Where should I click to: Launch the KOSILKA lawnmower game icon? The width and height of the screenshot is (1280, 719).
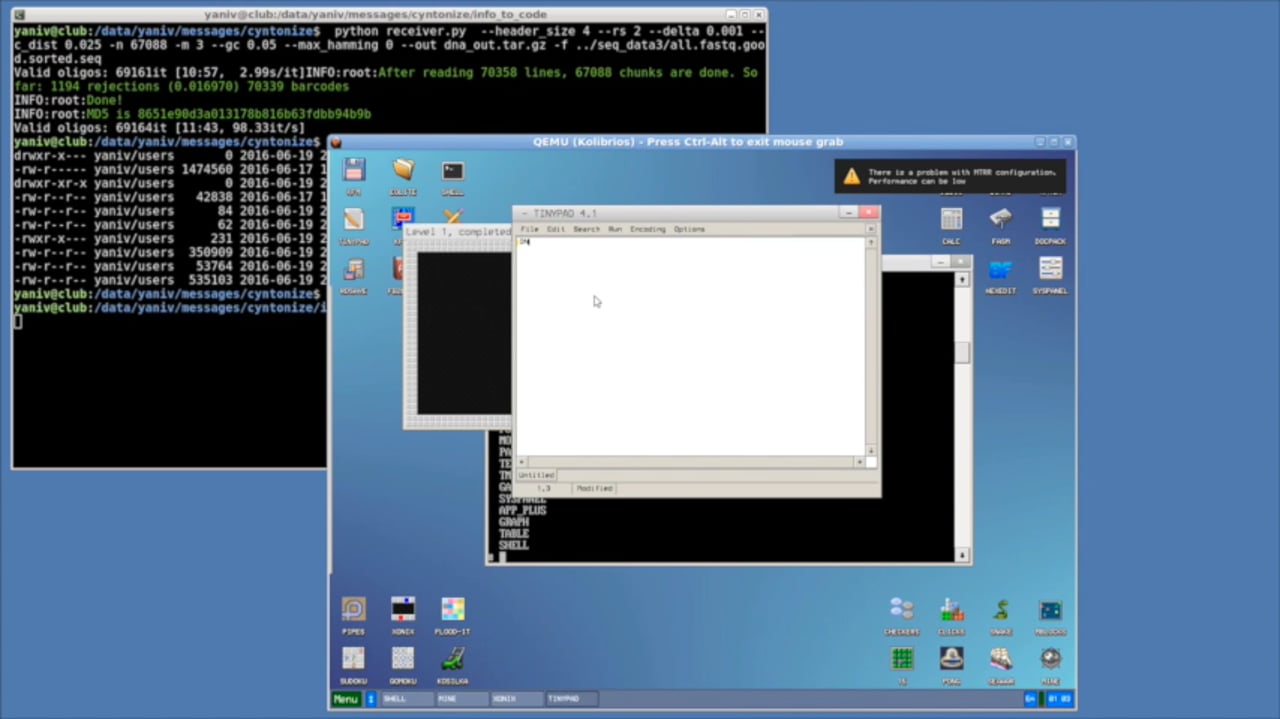tap(453, 658)
